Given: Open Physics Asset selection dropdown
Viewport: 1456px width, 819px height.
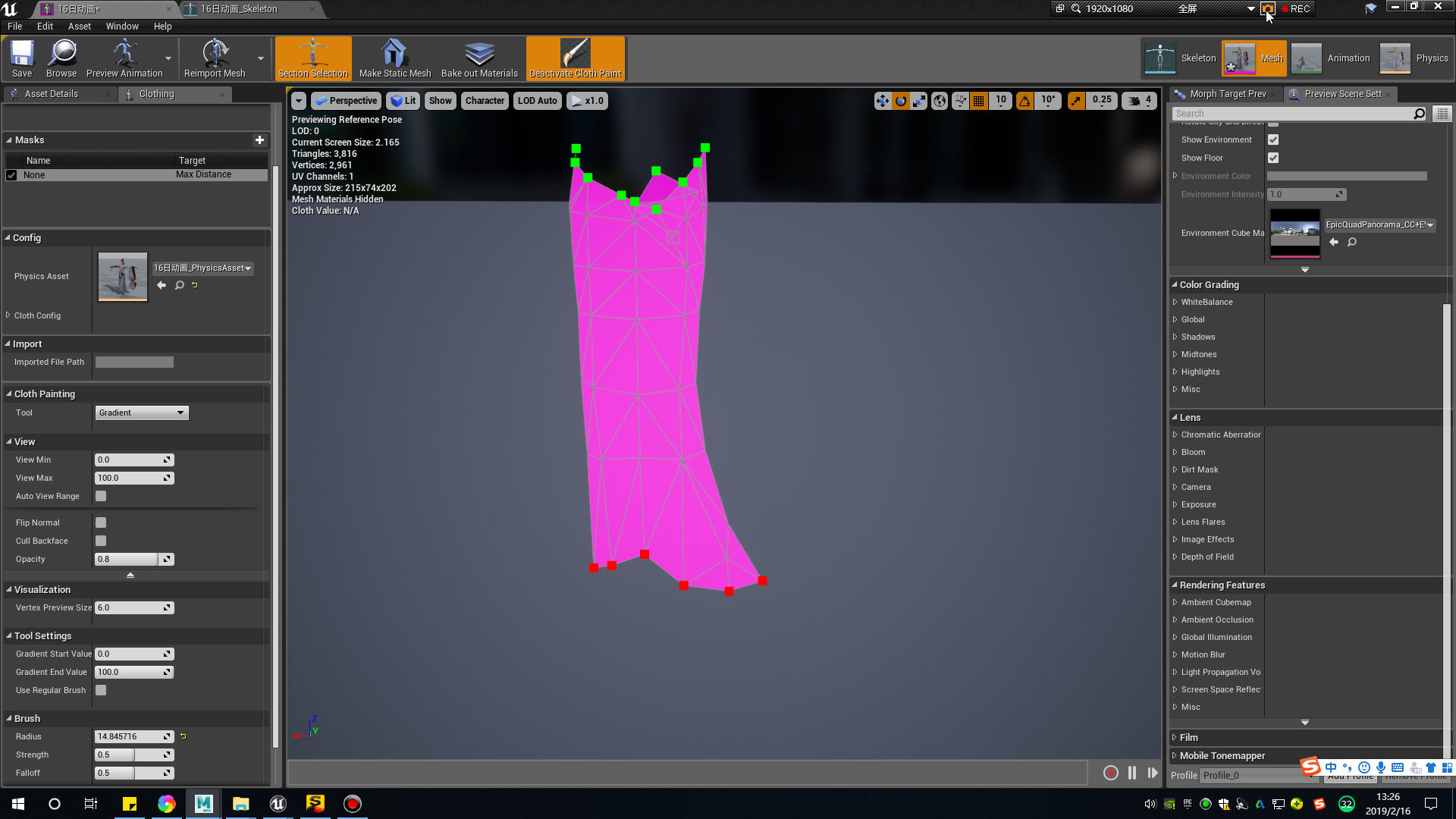Looking at the screenshot, I should click(x=202, y=268).
